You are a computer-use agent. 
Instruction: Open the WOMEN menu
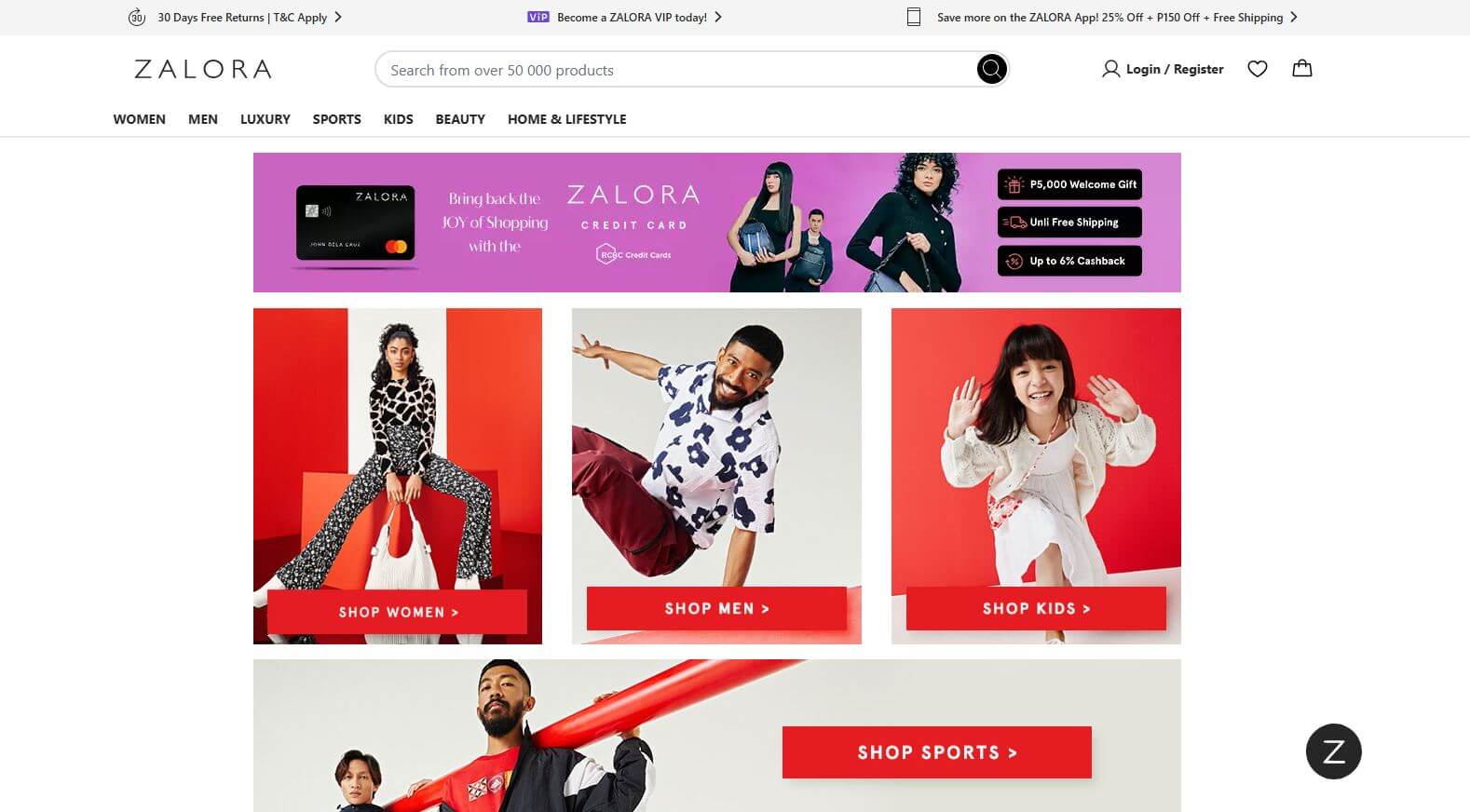[140, 119]
